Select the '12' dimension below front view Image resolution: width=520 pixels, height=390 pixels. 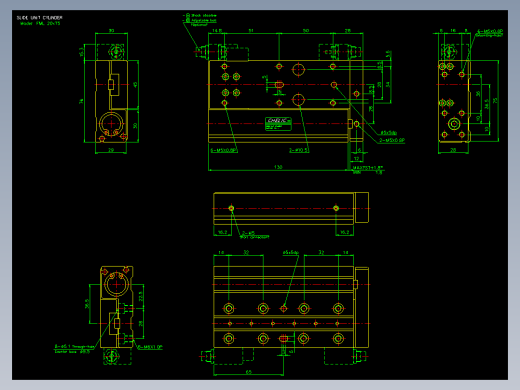(356, 159)
